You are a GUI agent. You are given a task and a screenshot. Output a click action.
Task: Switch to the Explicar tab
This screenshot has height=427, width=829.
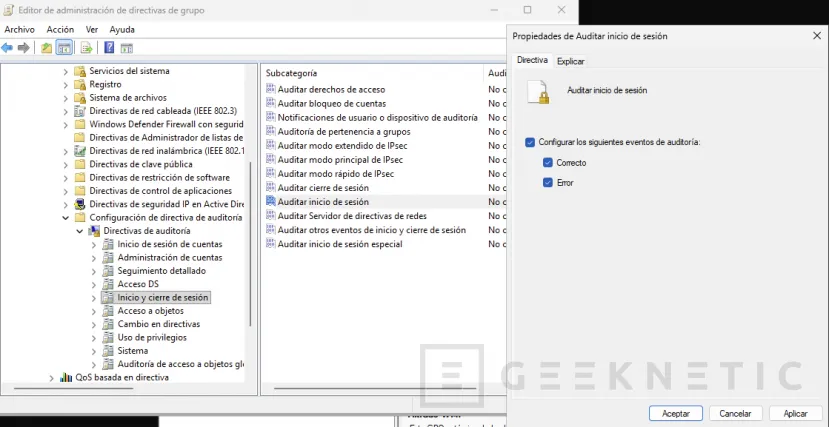tap(570, 61)
